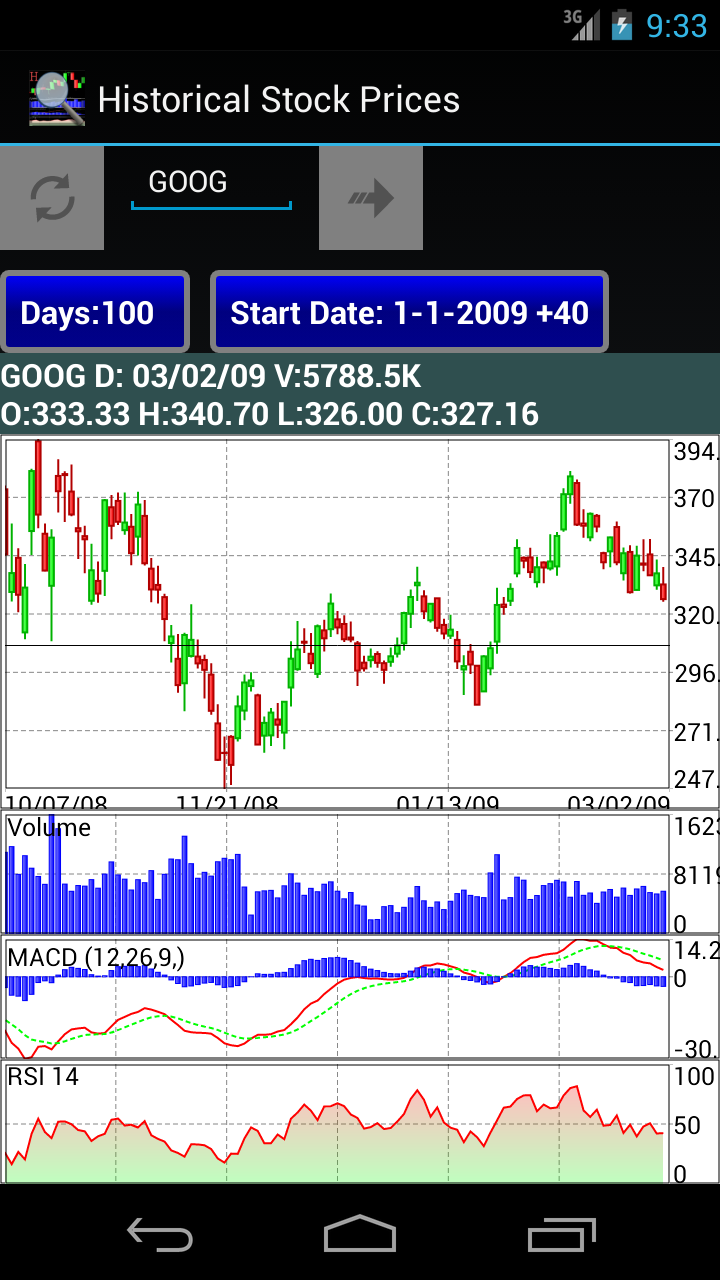The image size is (720, 1280).
Task: Tap the GOOG D: 03/02/09 V:5788.5K line
Action: tap(211, 377)
